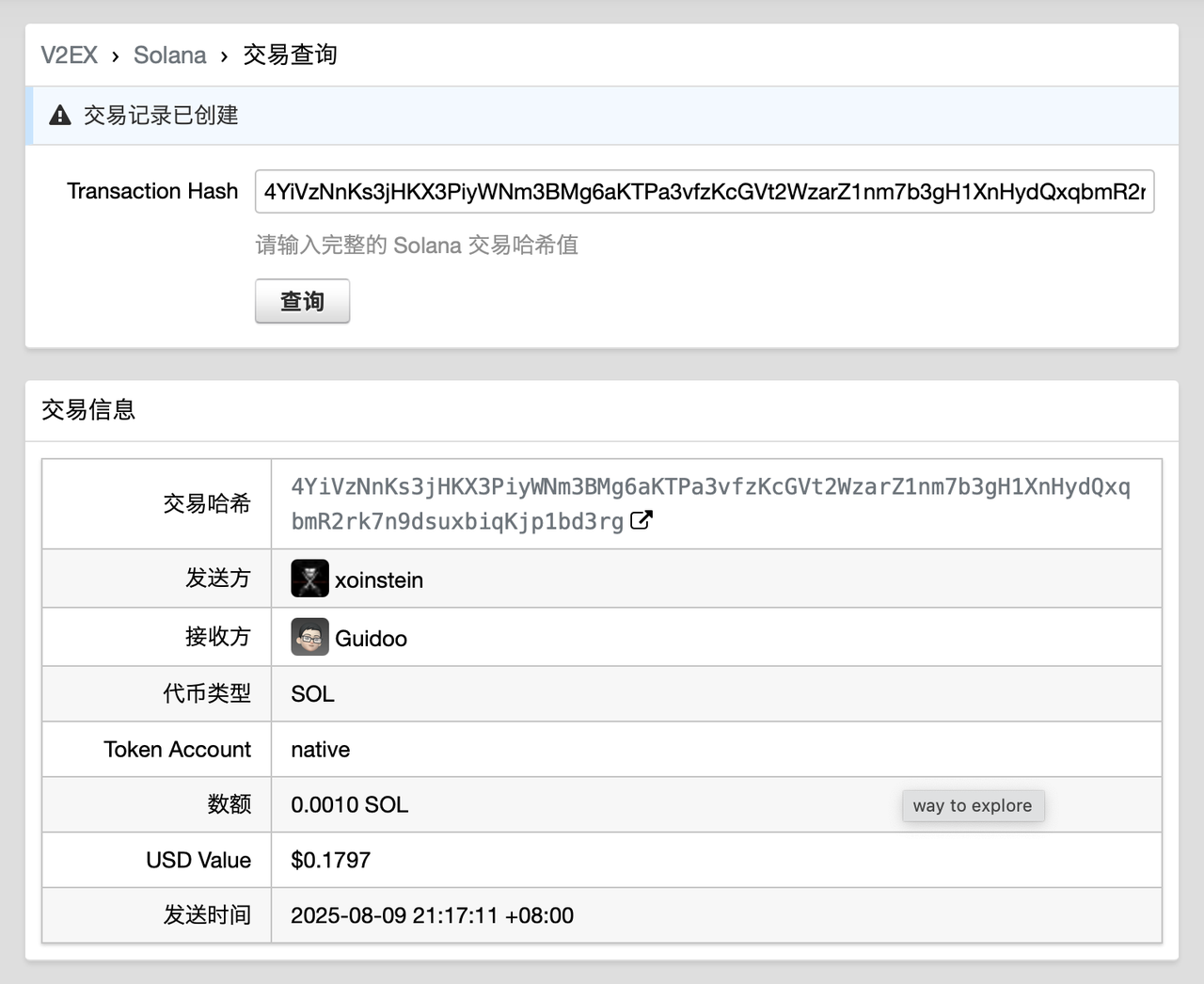
Task: Visit sender xoinstein's profile name
Action: [x=378, y=580]
